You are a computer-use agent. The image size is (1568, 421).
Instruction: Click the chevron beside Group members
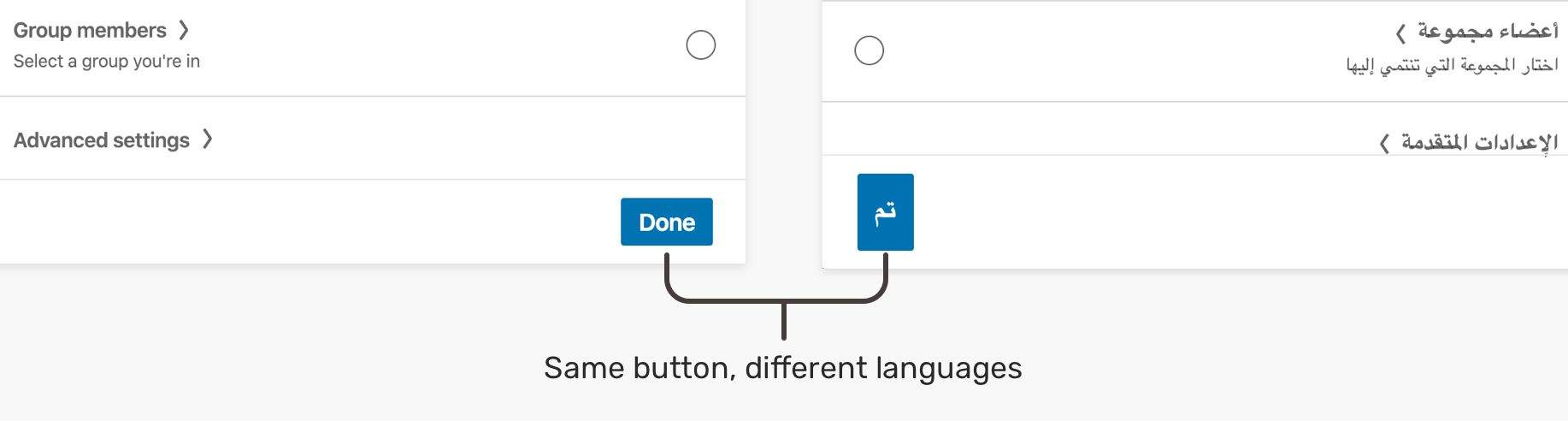click(x=184, y=31)
